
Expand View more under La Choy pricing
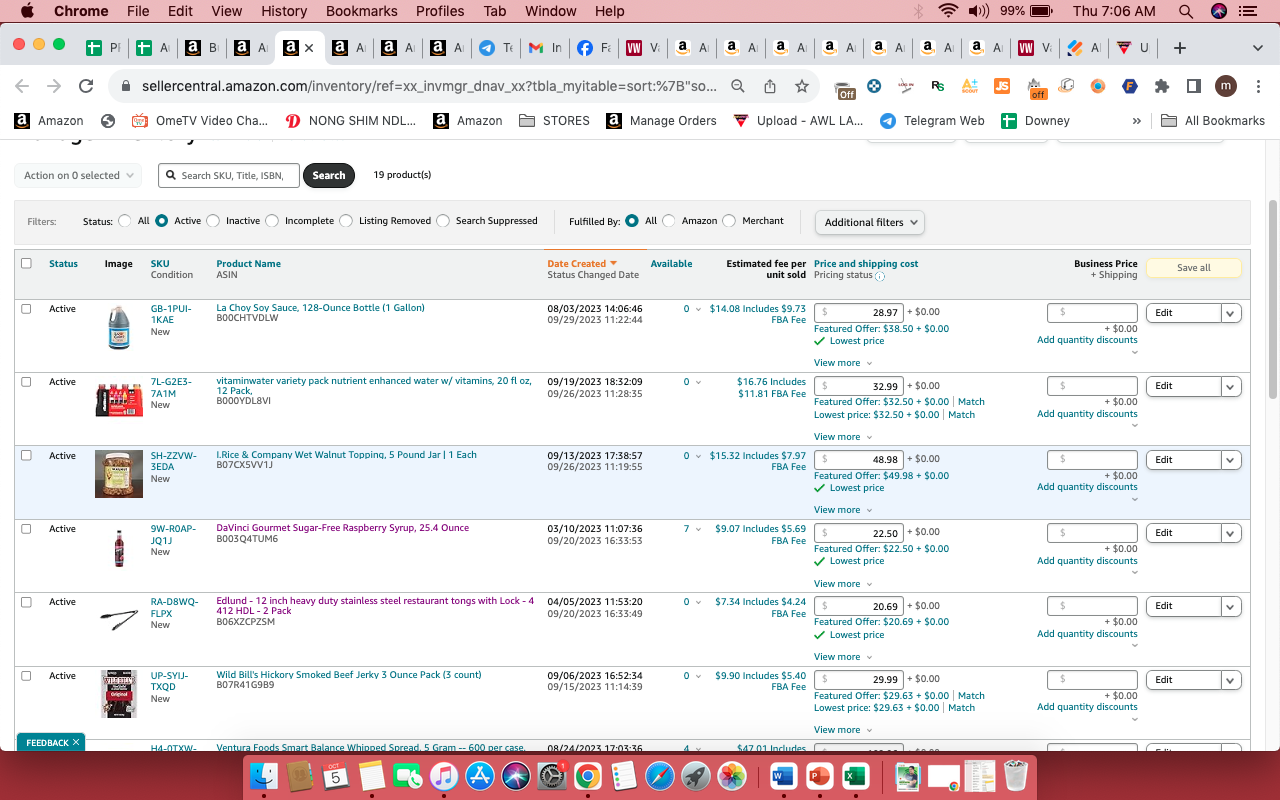[843, 363]
